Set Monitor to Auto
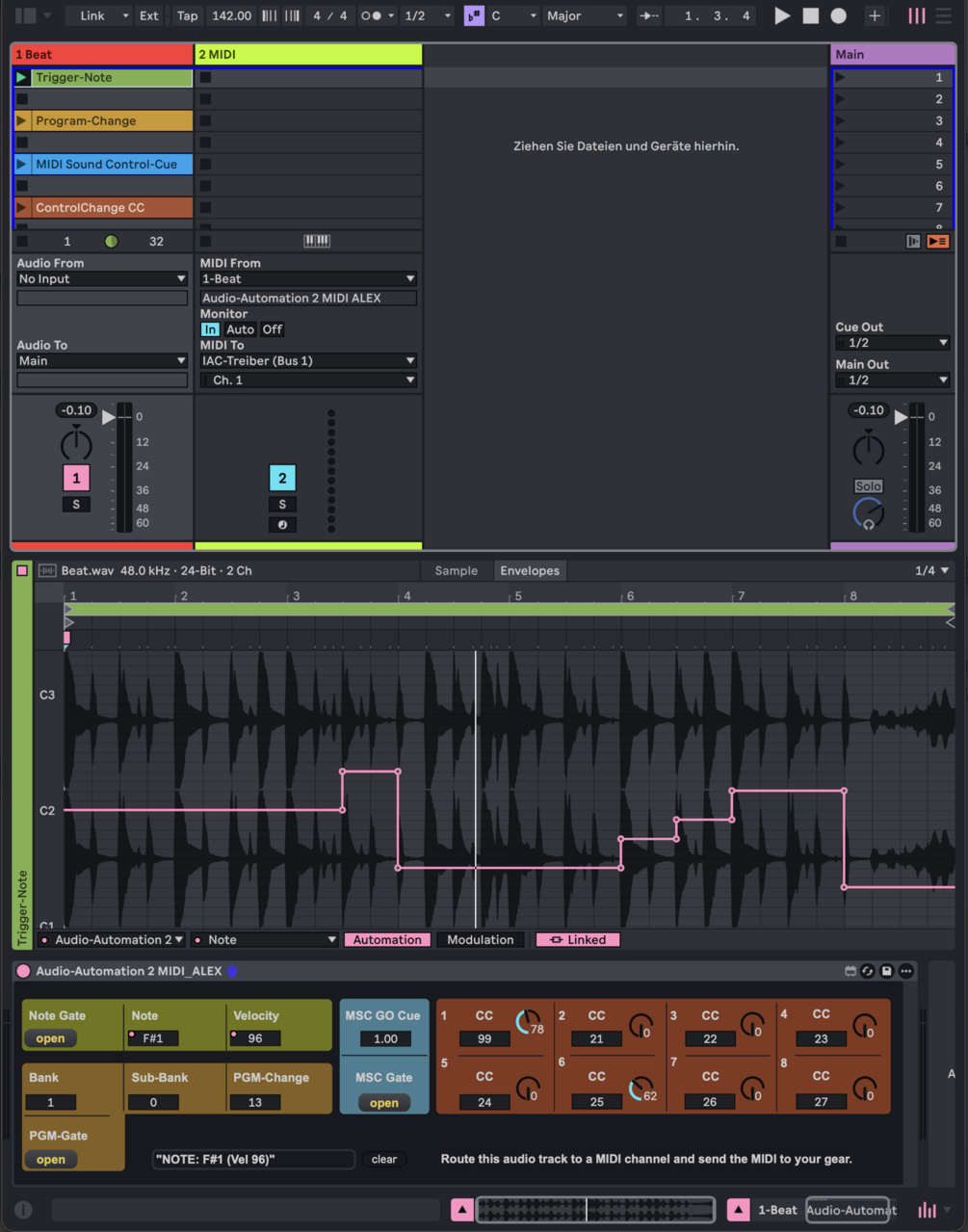Screen dimensions: 968x1232 [240, 329]
